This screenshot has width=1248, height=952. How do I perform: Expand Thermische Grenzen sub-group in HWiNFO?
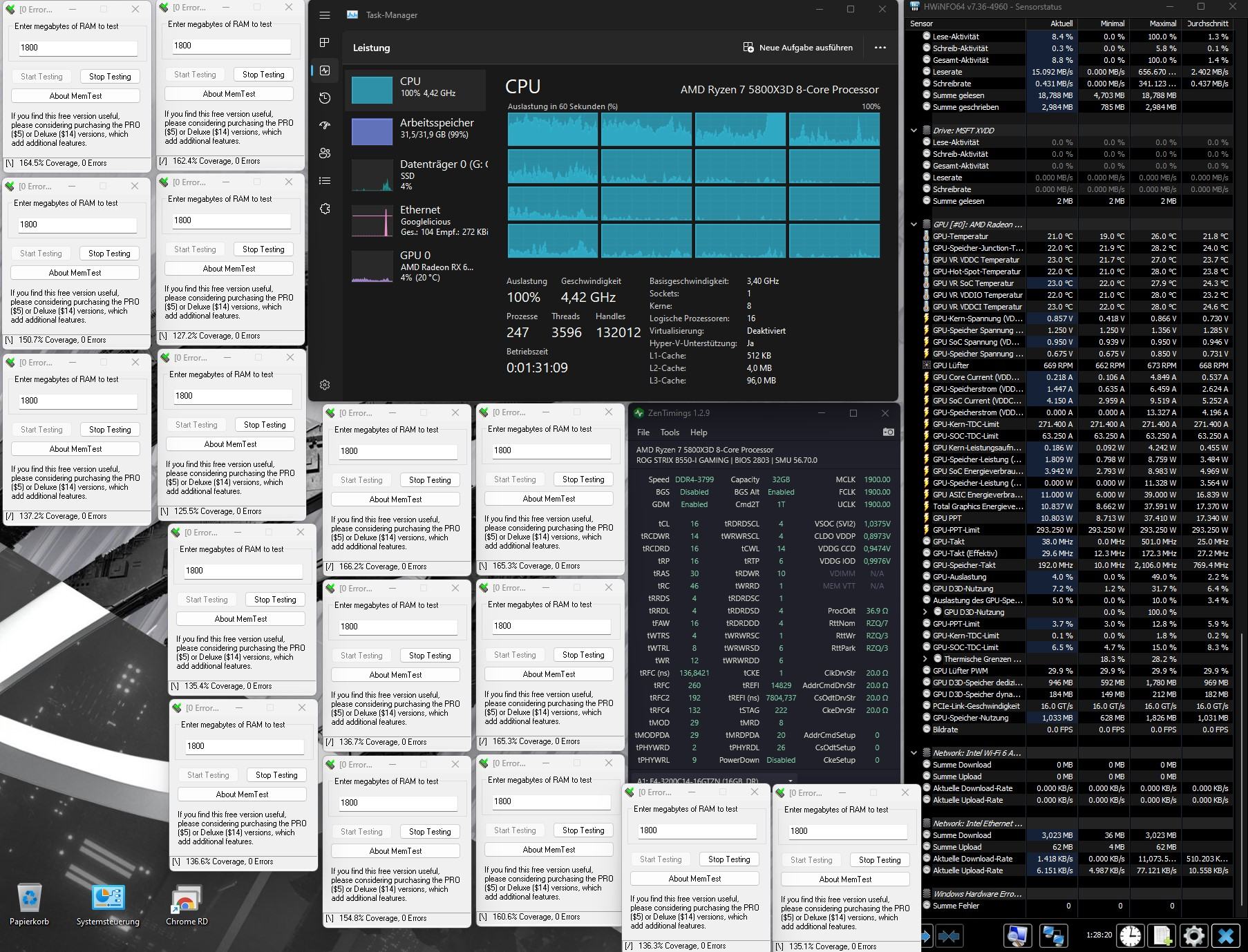pos(925,659)
